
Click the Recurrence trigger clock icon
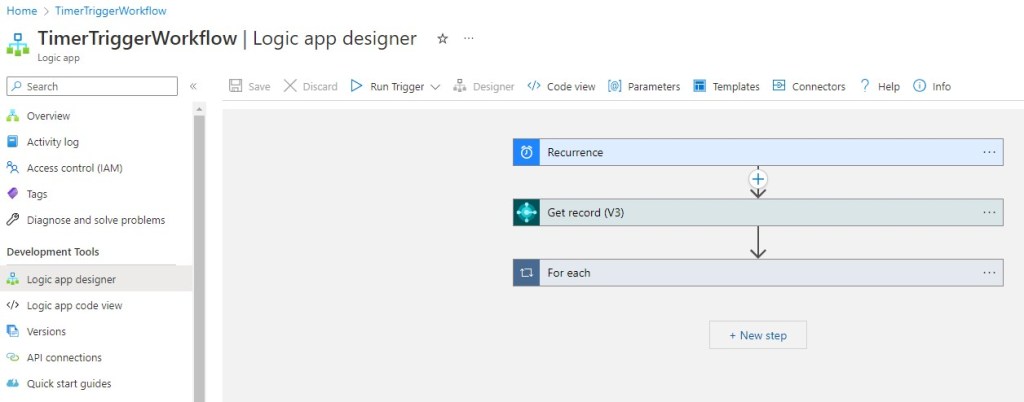pos(526,152)
